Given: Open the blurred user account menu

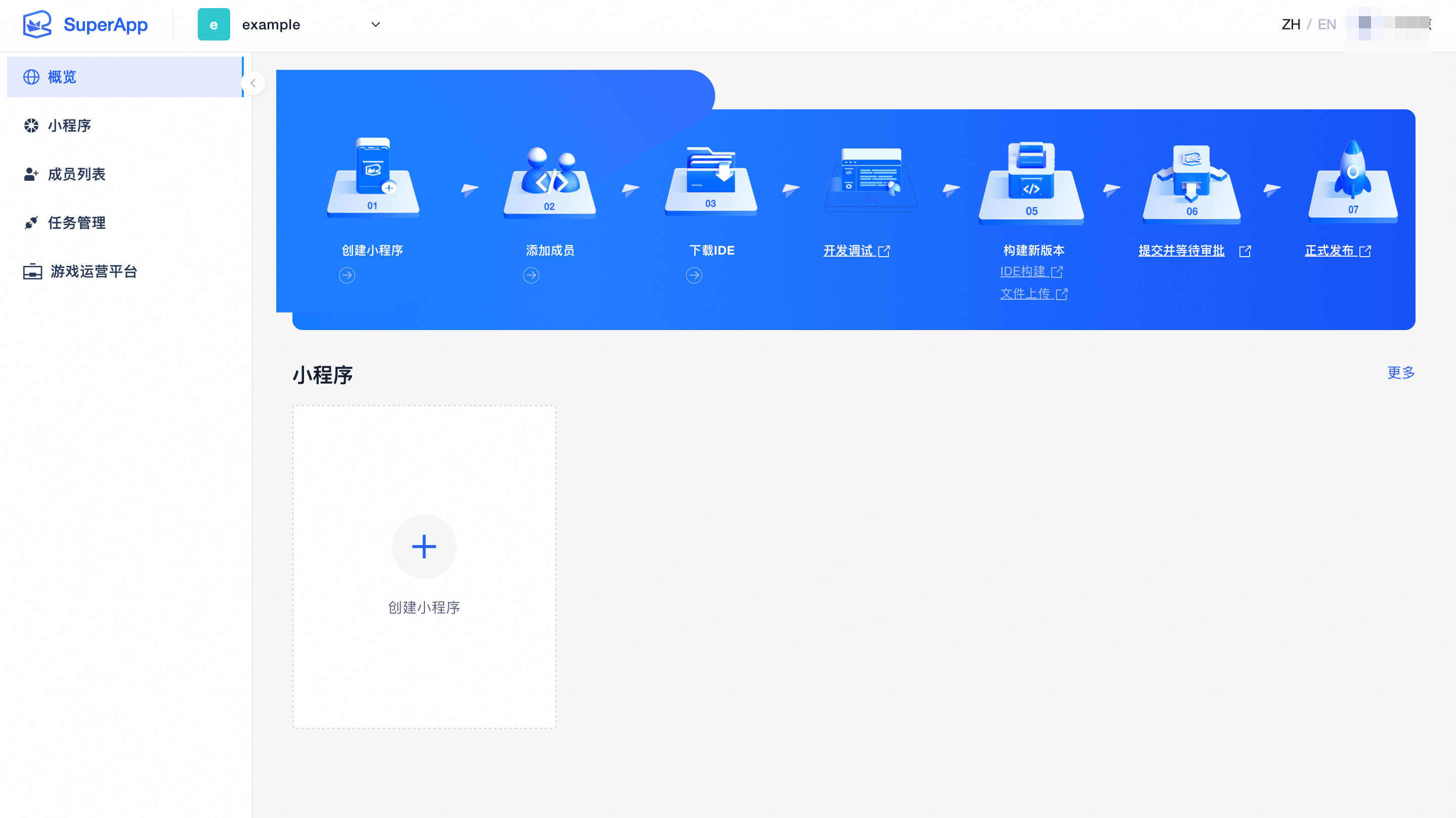Looking at the screenshot, I should 1388,24.
